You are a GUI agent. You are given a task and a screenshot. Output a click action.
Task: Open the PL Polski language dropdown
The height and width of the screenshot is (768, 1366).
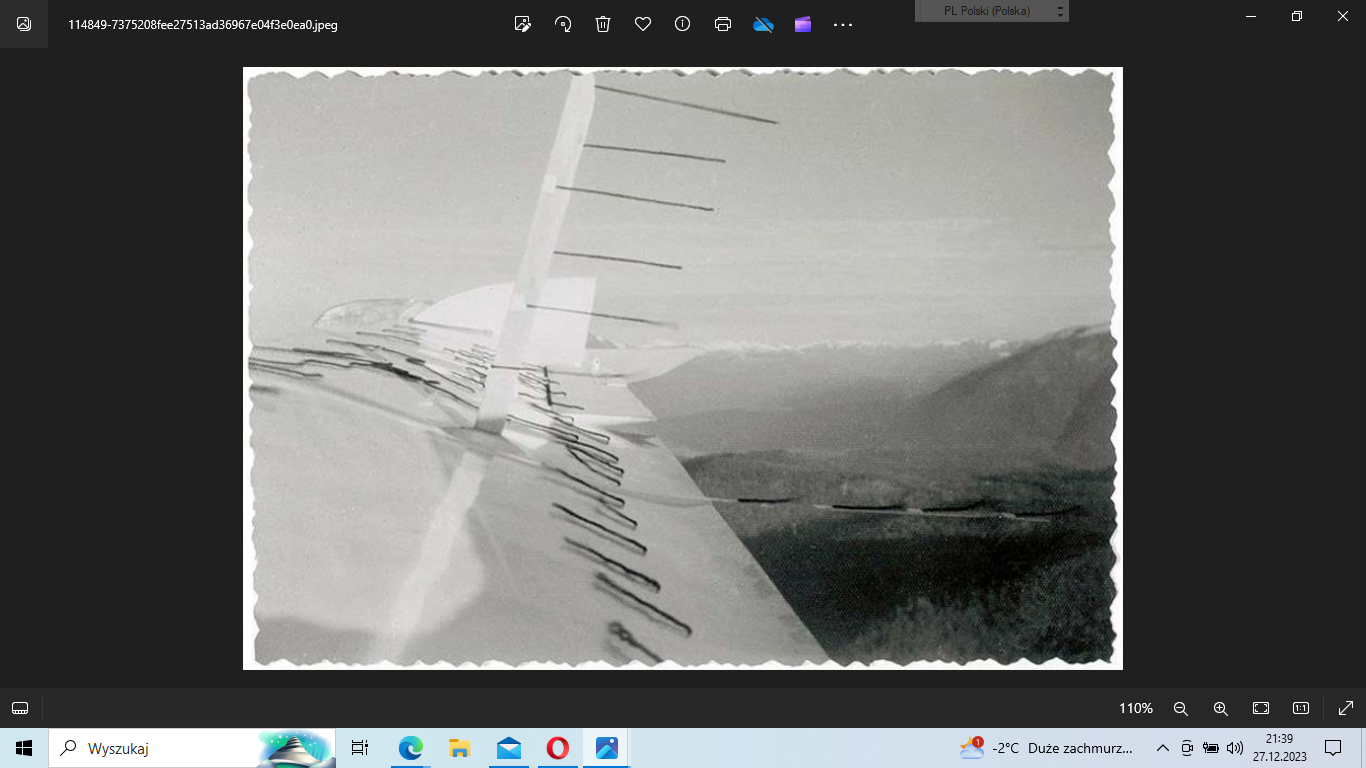point(992,11)
